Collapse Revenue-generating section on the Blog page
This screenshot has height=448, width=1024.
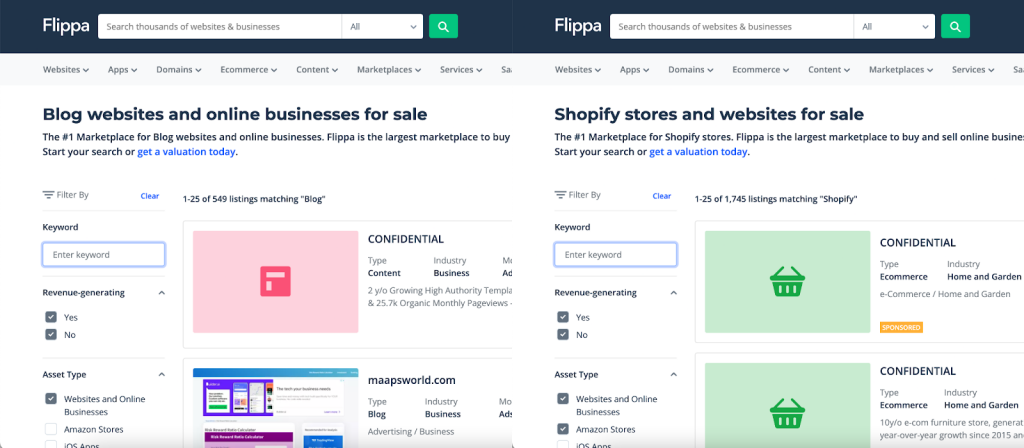pos(162,293)
